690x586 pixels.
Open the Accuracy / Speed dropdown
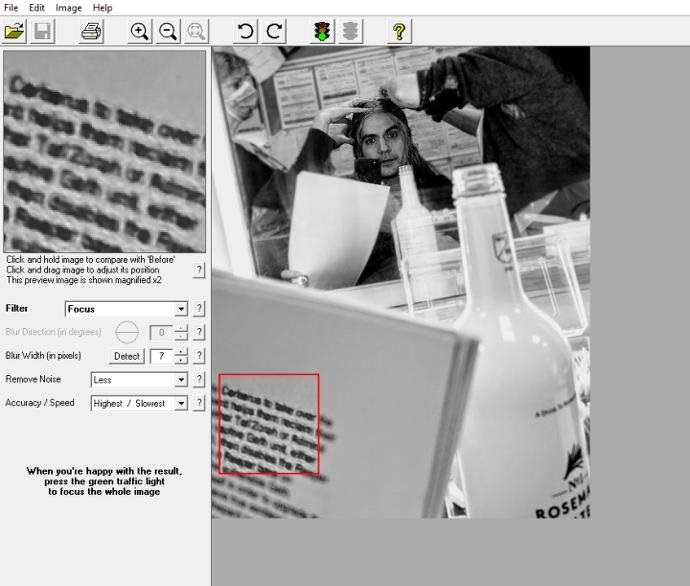pos(181,404)
